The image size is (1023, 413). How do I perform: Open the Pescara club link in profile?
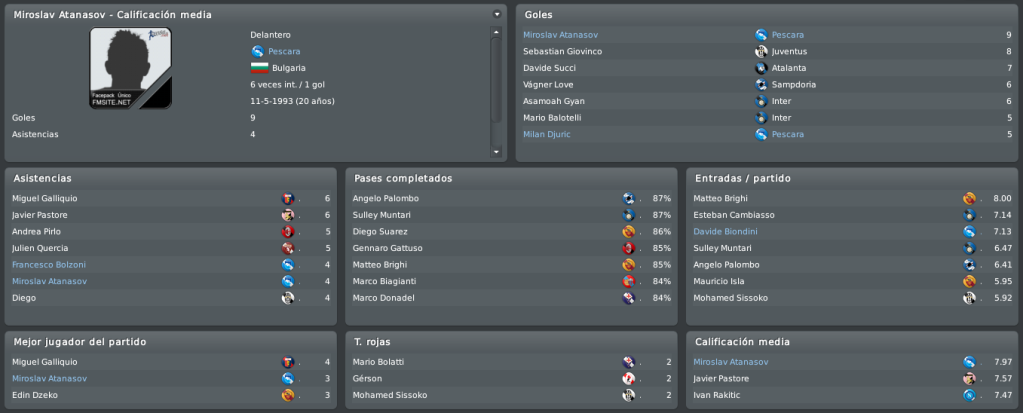284,51
